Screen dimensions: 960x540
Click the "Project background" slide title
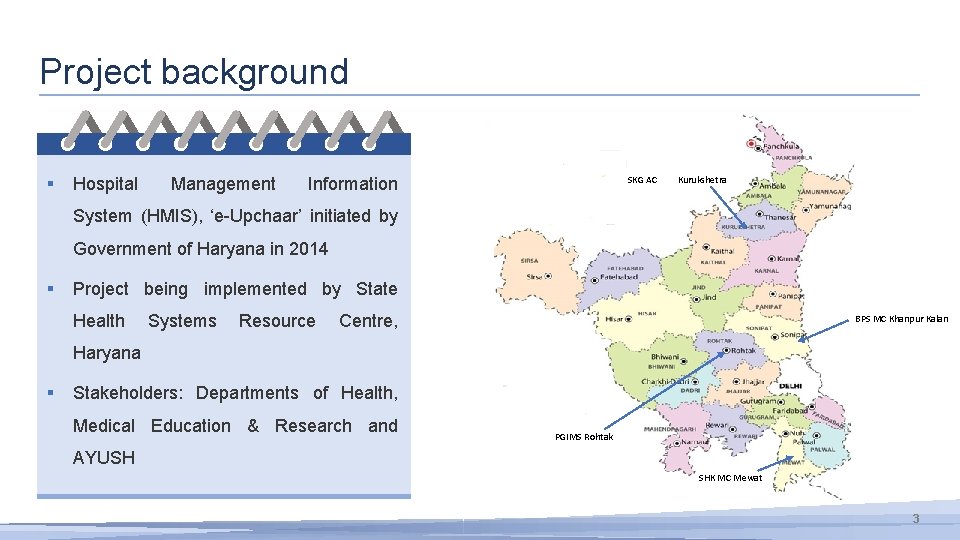194,72
